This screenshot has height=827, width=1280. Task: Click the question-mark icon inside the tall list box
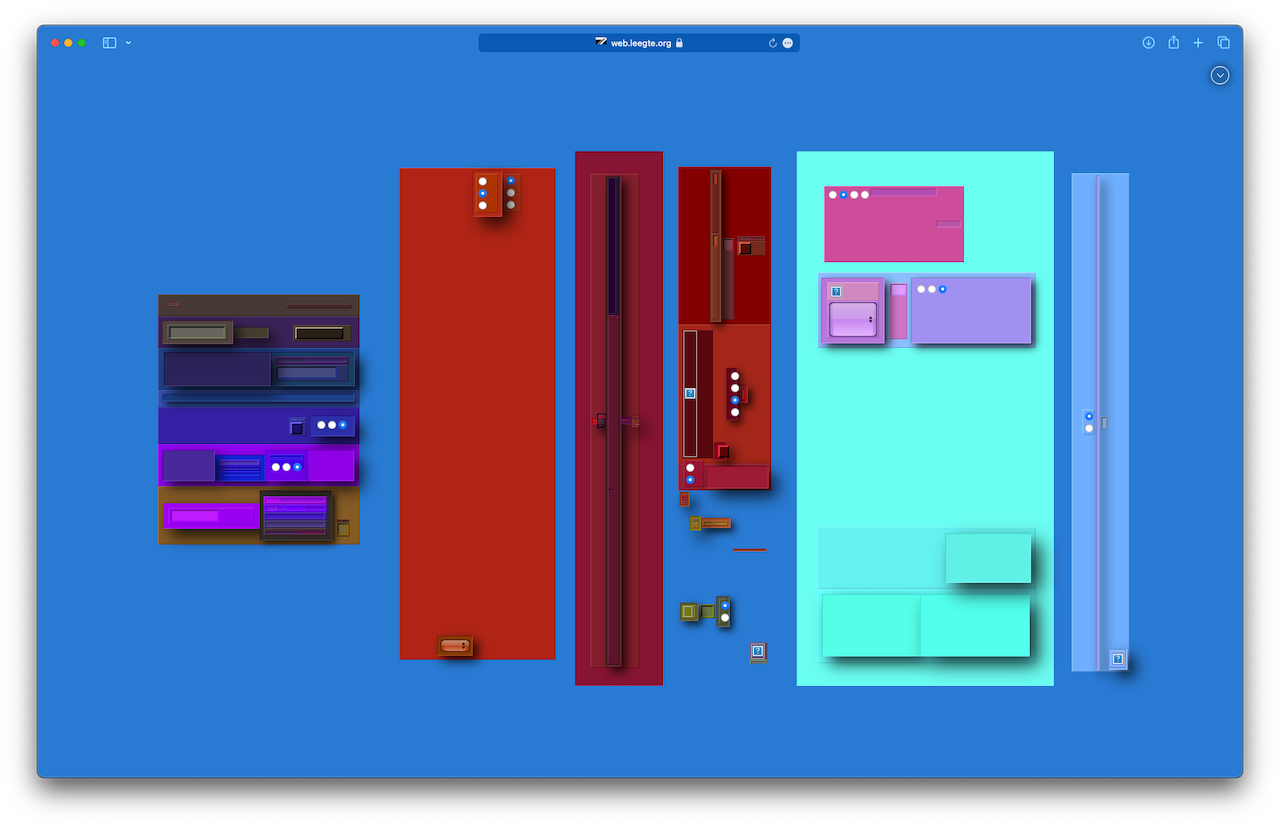pyautogui.click(x=690, y=393)
